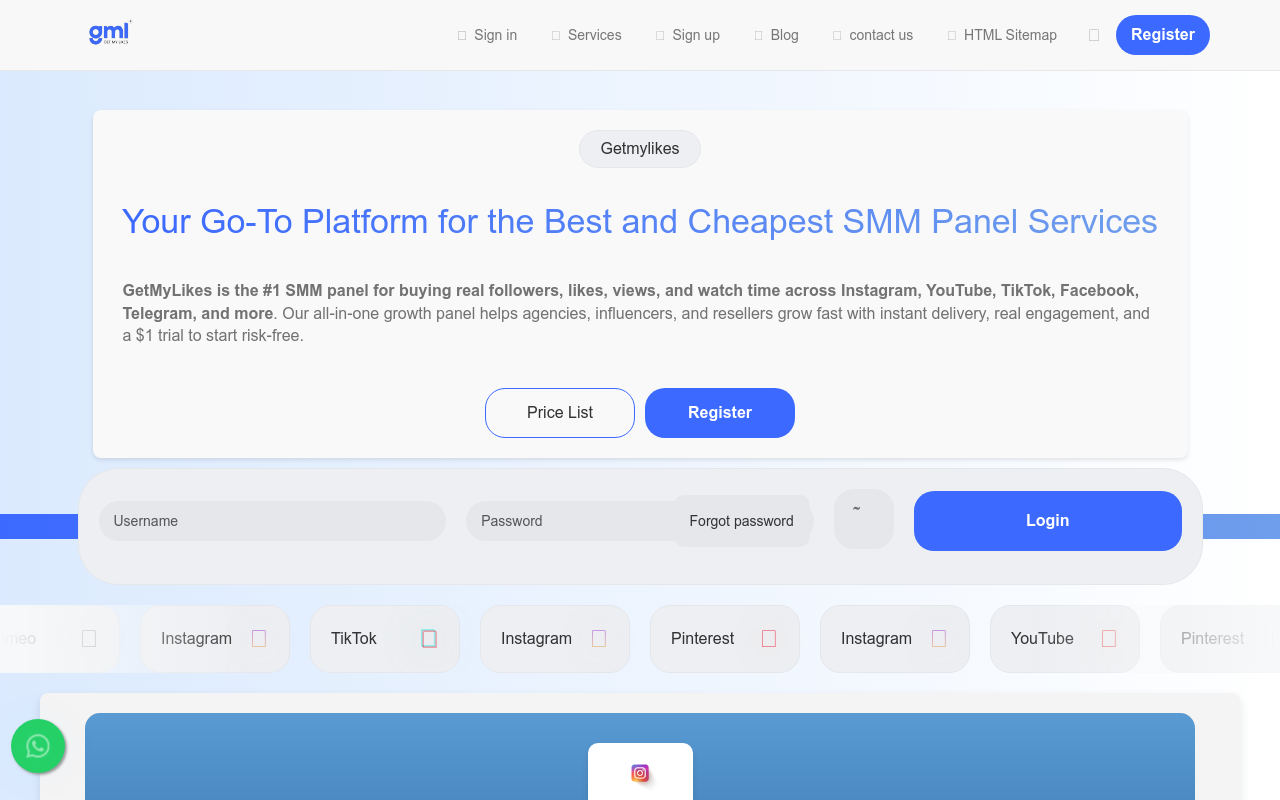Select contact us in the top navigation
This screenshot has height=800, width=1280.
pyautogui.click(x=872, y=35)
